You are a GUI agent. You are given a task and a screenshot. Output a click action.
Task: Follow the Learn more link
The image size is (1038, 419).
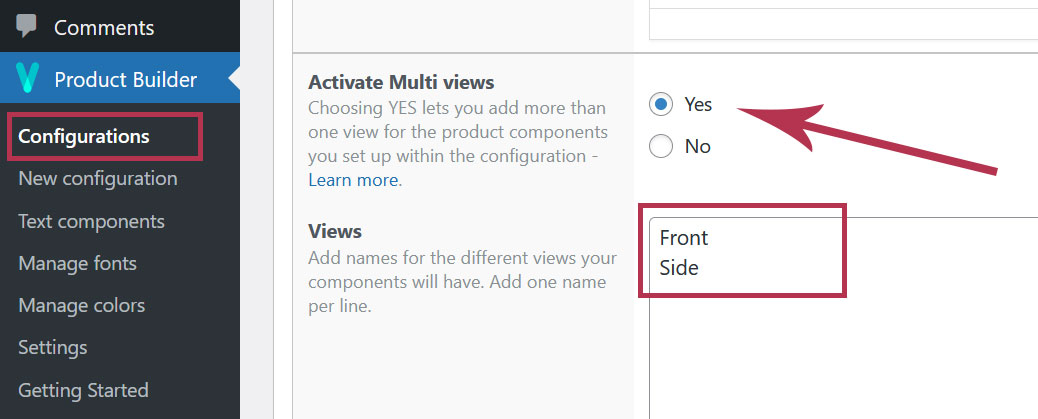(353, 180)
